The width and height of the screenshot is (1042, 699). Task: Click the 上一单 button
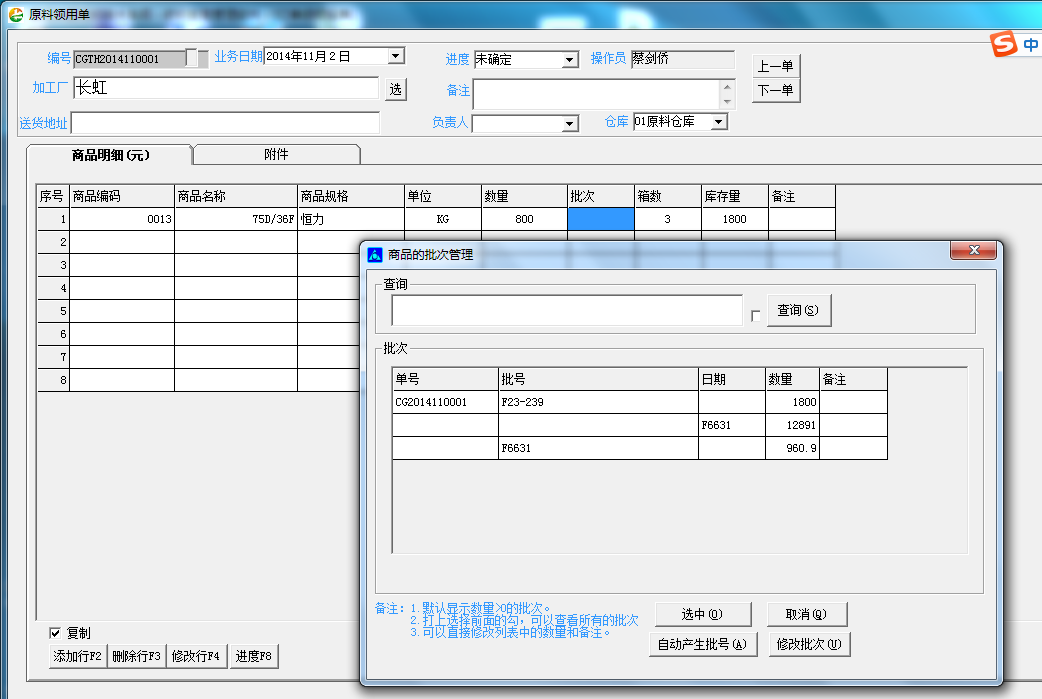tap(776, 66)
